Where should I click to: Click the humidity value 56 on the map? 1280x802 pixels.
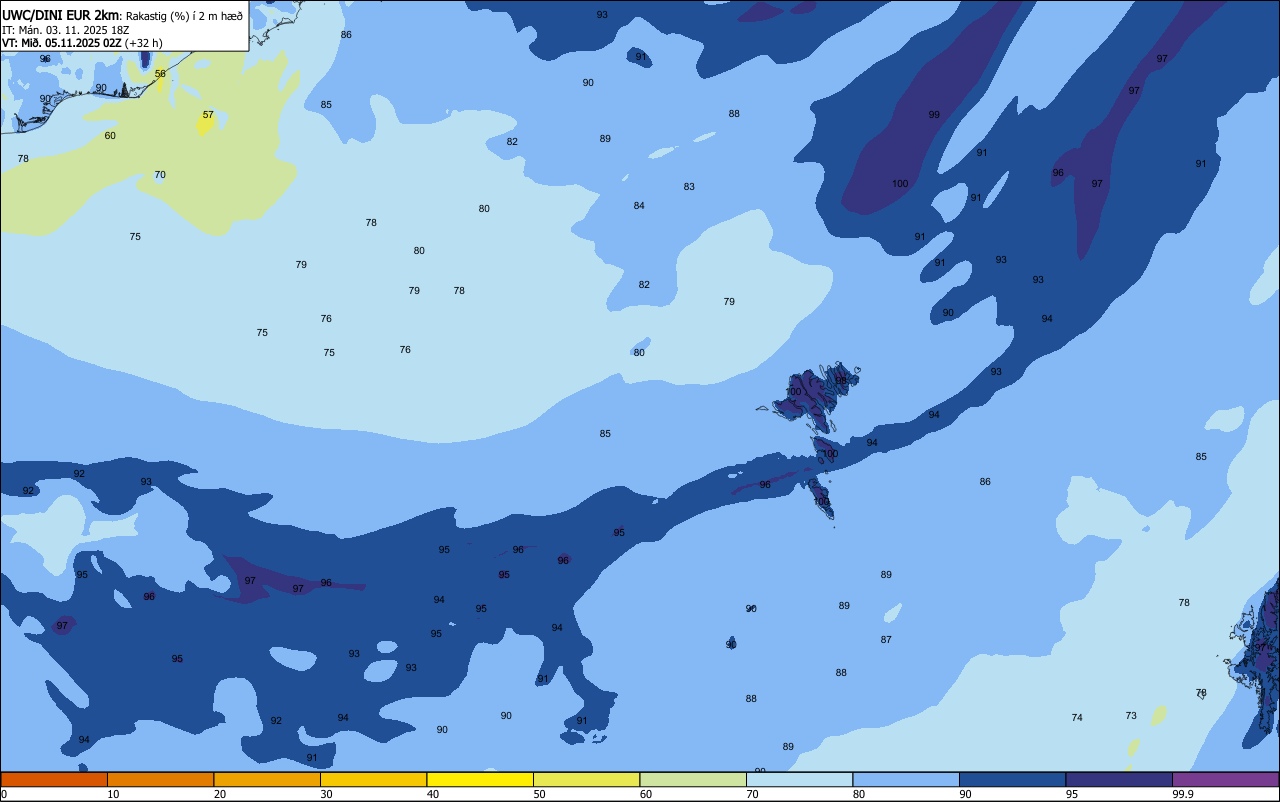coord(160,74)
